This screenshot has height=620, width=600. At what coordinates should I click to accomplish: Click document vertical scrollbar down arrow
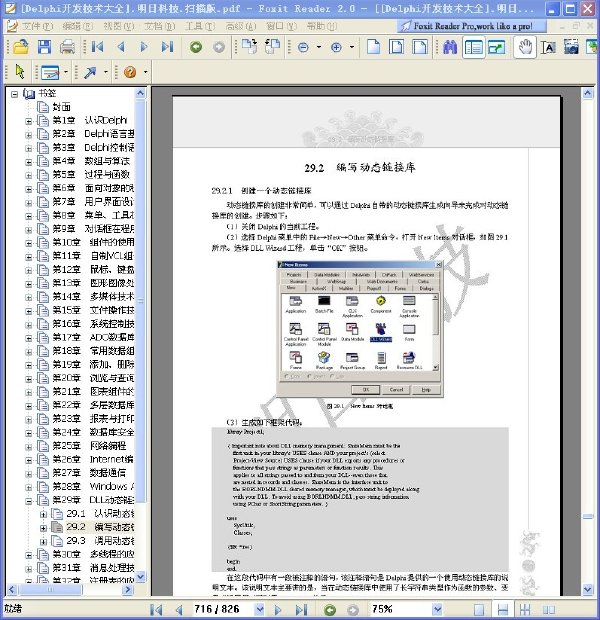point(588,590)
